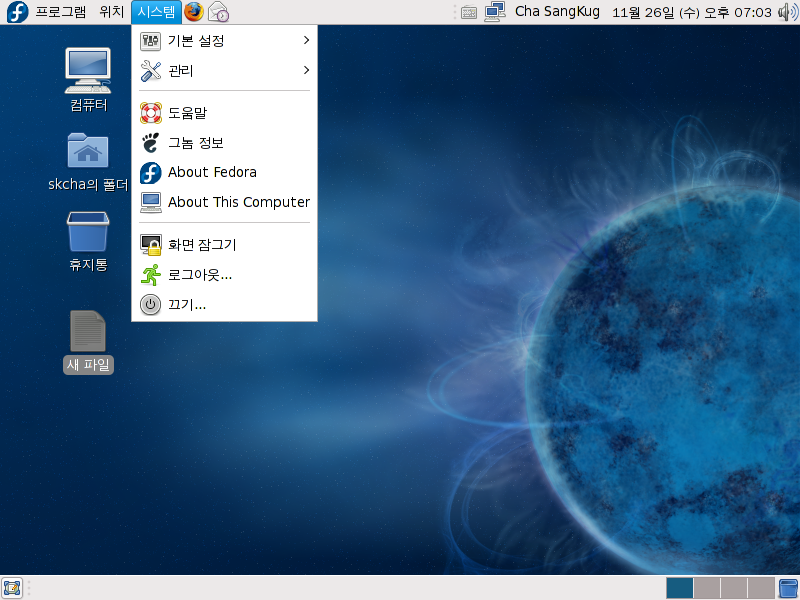Open the network connection status icon
Image resolution: width=800 pixels, height=600 pixels.
(x=494, y=12)
